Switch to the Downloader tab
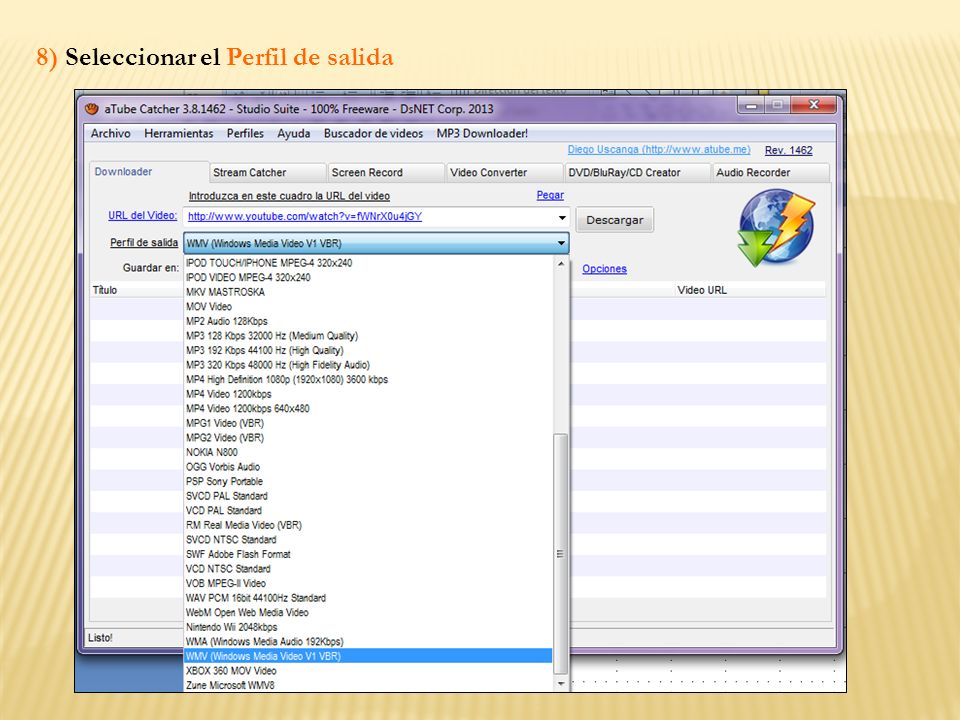The image size is (960, 720). [148, 171]
